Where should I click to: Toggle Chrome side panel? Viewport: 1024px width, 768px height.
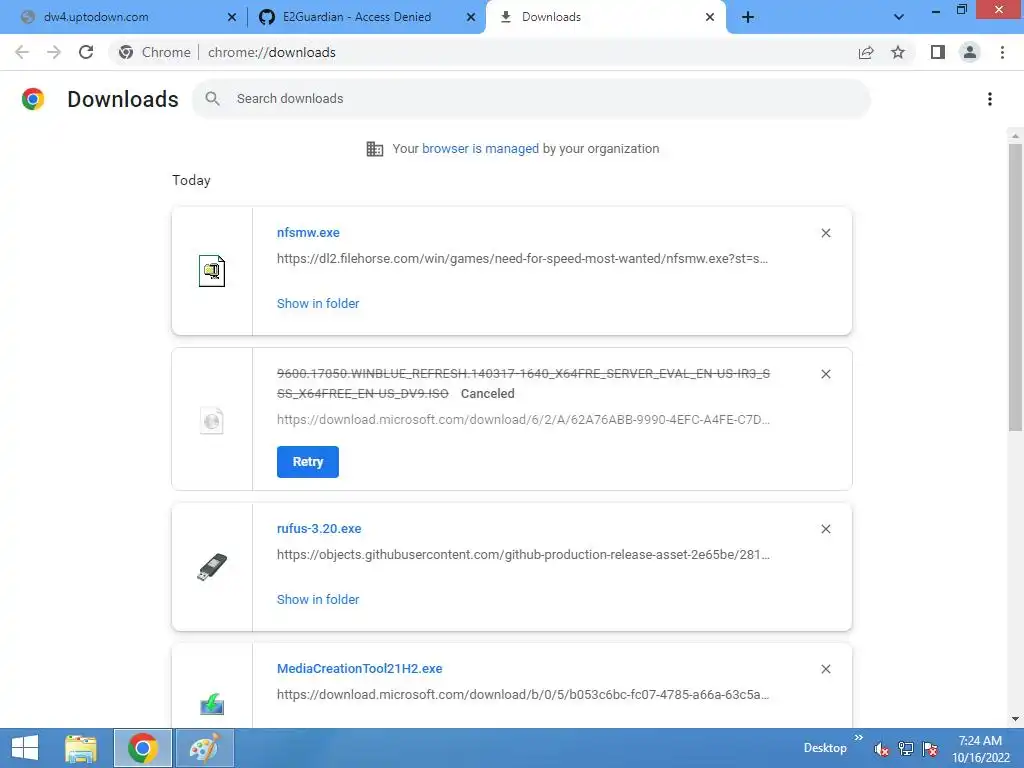[x=938, y=52]
